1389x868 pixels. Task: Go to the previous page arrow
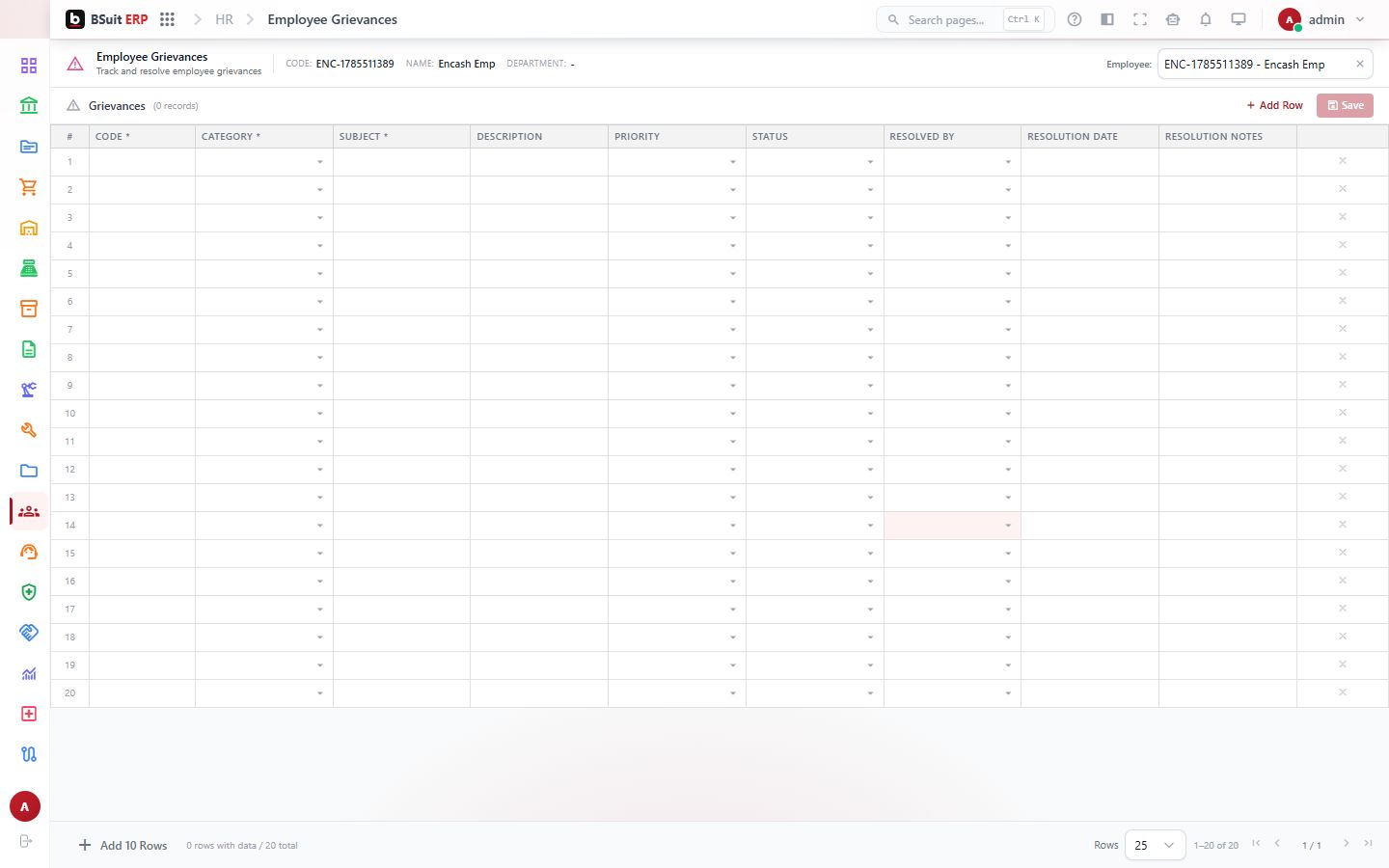click(x=1277, y=843)
